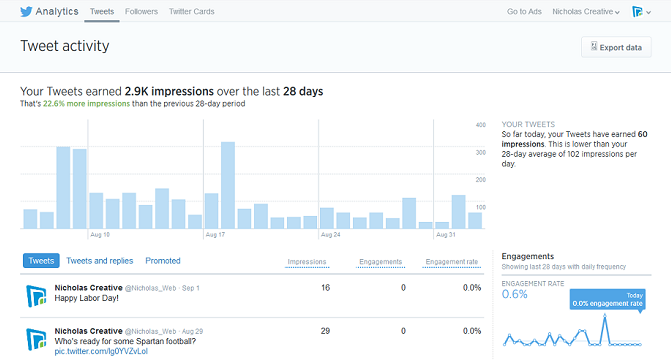The image size is (671, 360).
Task: Click the Export data button
Action: tap(616, 47)
